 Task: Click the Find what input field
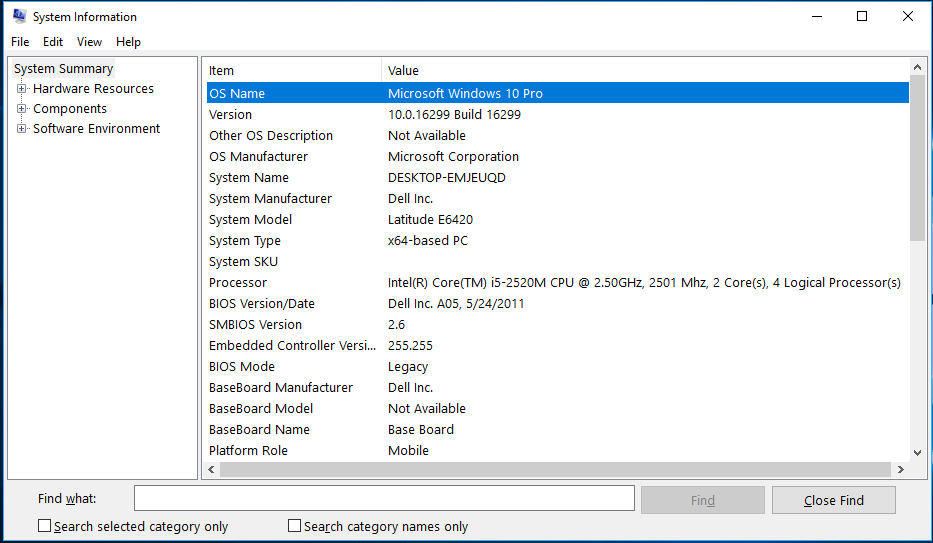point(384,498)
